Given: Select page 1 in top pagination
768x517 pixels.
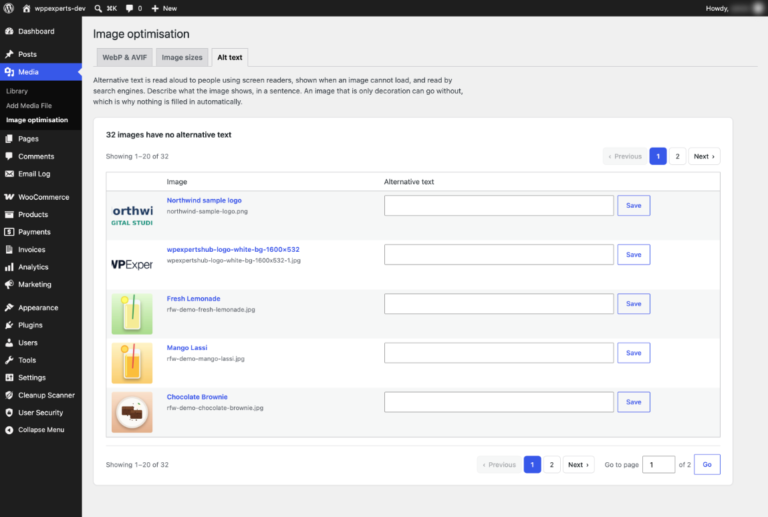Looking at the screenshot, I should pos(658,156).
